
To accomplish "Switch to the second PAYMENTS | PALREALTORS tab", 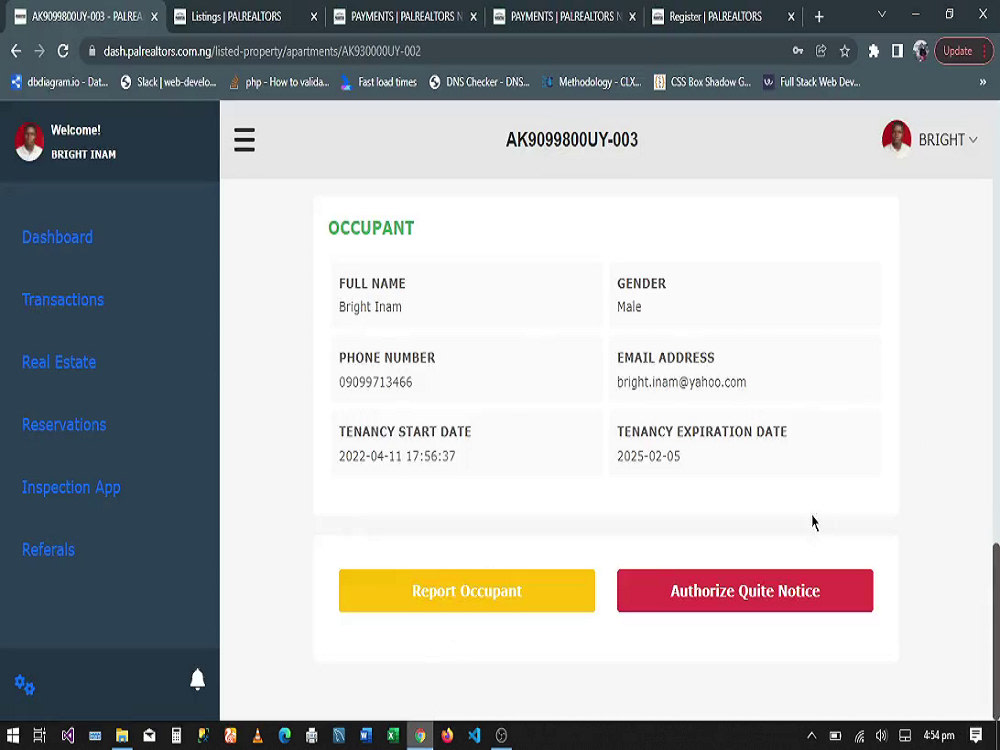I will (566, 17).
